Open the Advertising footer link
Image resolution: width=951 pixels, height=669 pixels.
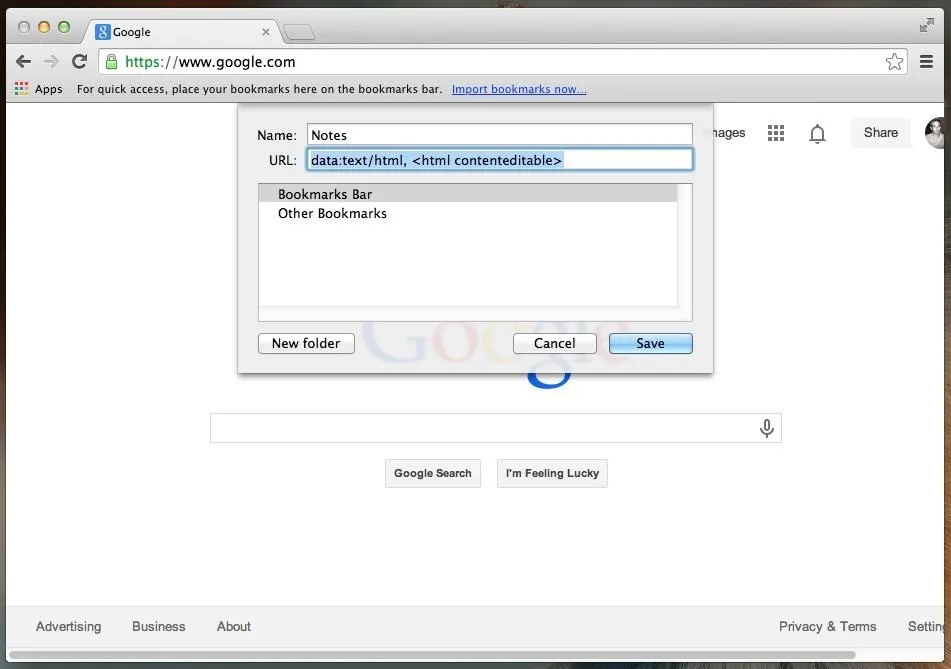[69, 627]
